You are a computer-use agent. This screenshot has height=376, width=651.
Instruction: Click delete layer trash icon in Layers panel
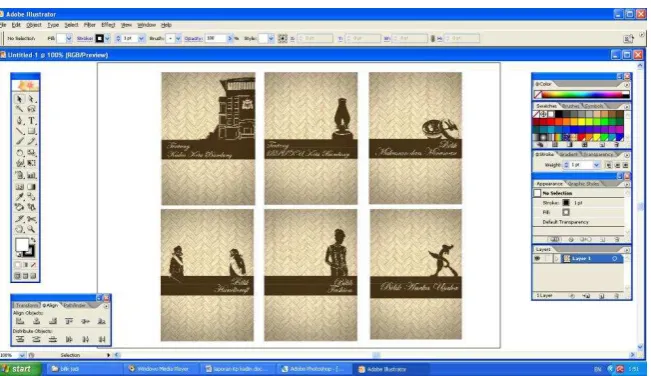coord(616,296)
